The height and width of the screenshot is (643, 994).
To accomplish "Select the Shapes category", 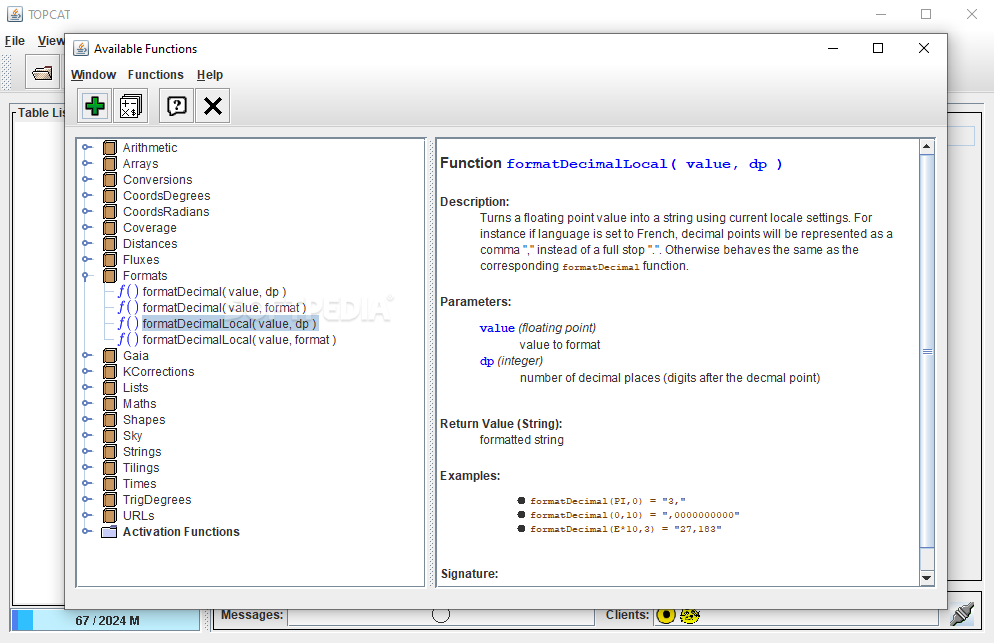I will tap(144, 420).
